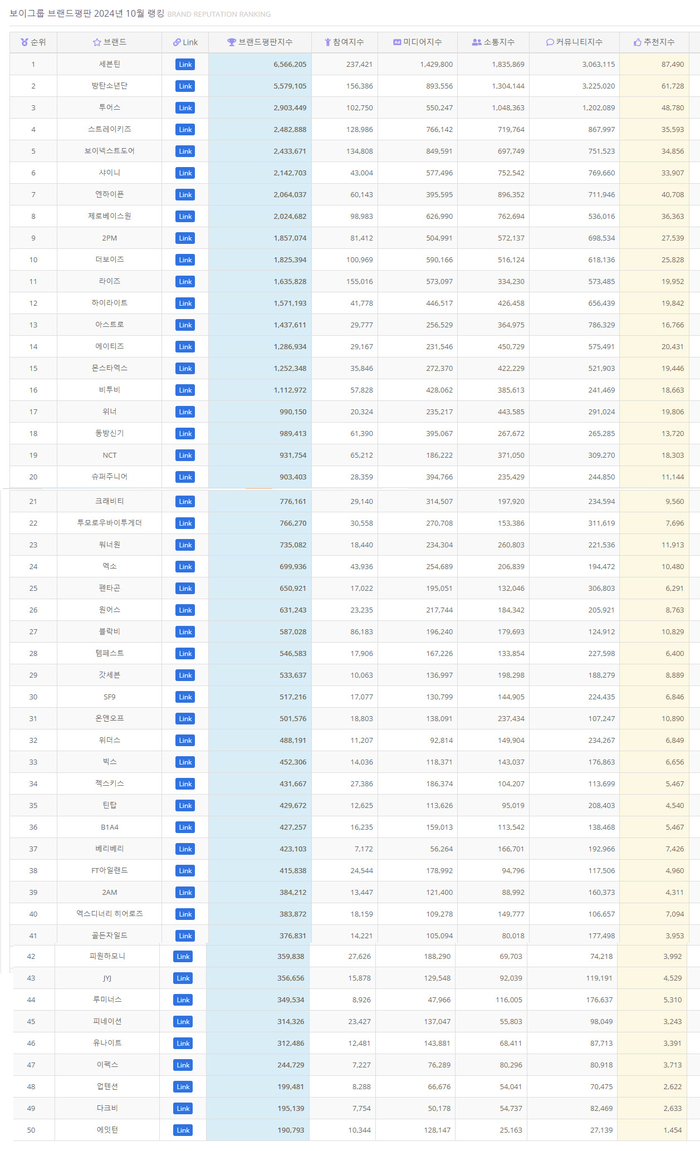Viewport: 700px width, 1151px height.
Task: Follow the Link button in 엔하이픈 row
Action: tap(185, 195)
